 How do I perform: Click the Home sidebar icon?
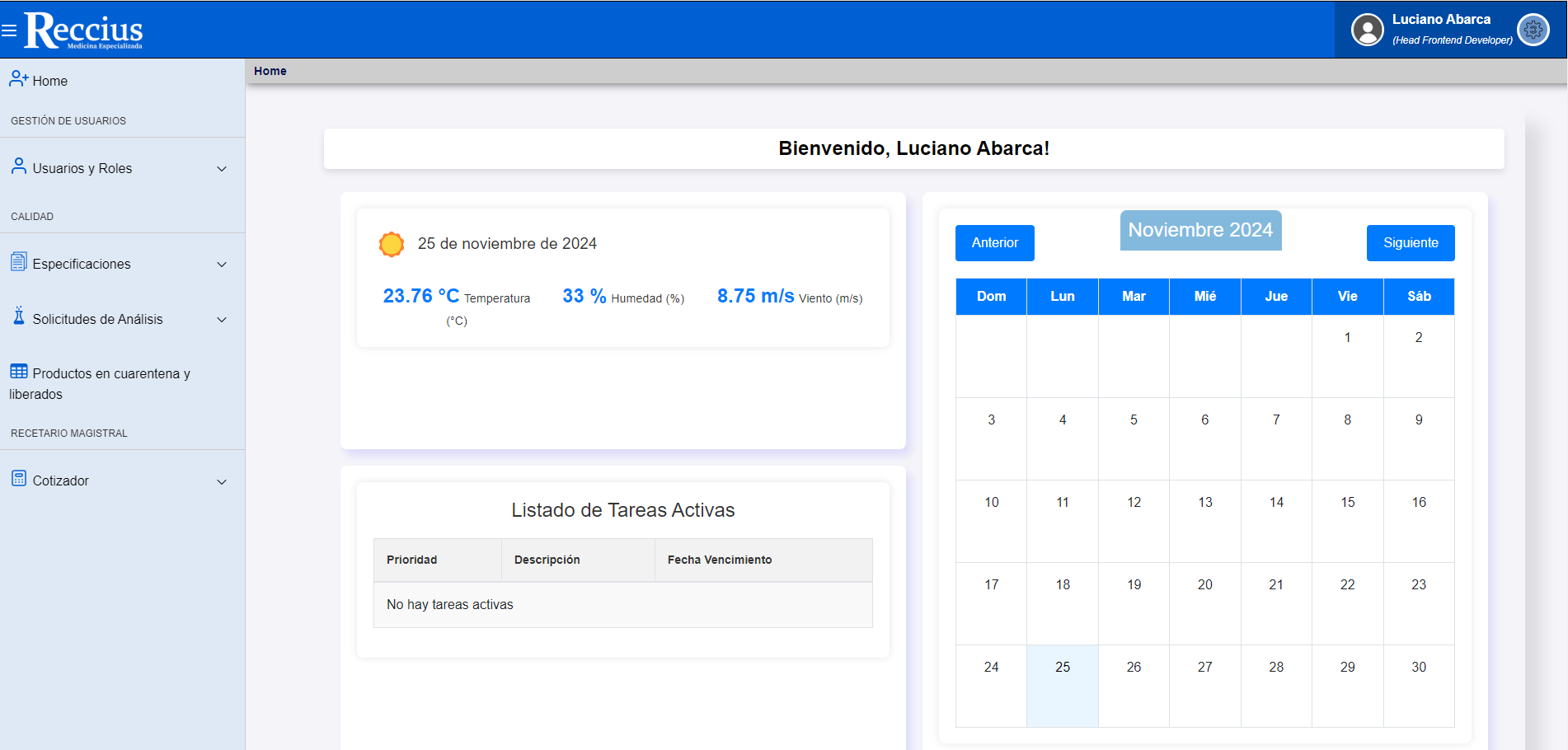pos(18,79)
